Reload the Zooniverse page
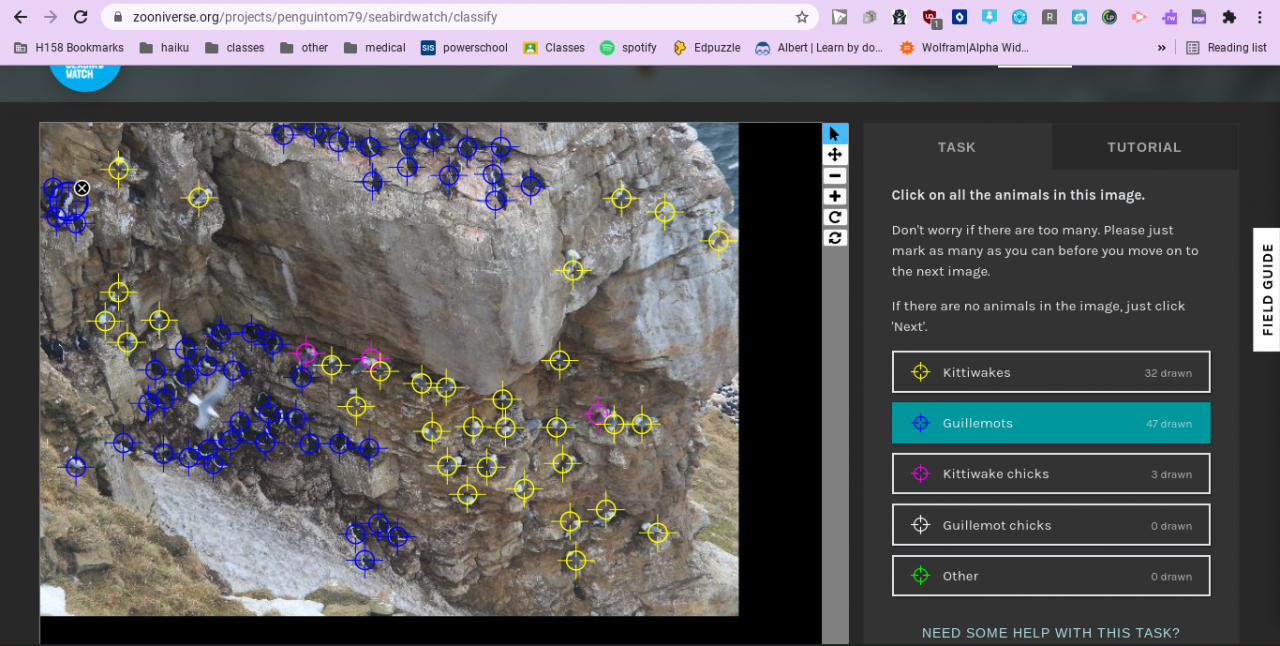 coord(81,17)
